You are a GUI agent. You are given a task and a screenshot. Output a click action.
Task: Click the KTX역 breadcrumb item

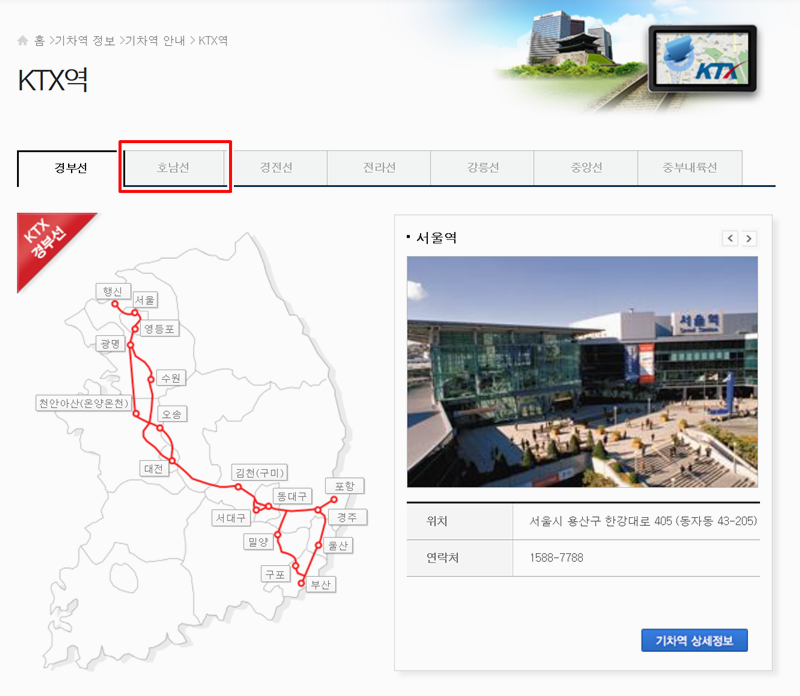[213, 40]
